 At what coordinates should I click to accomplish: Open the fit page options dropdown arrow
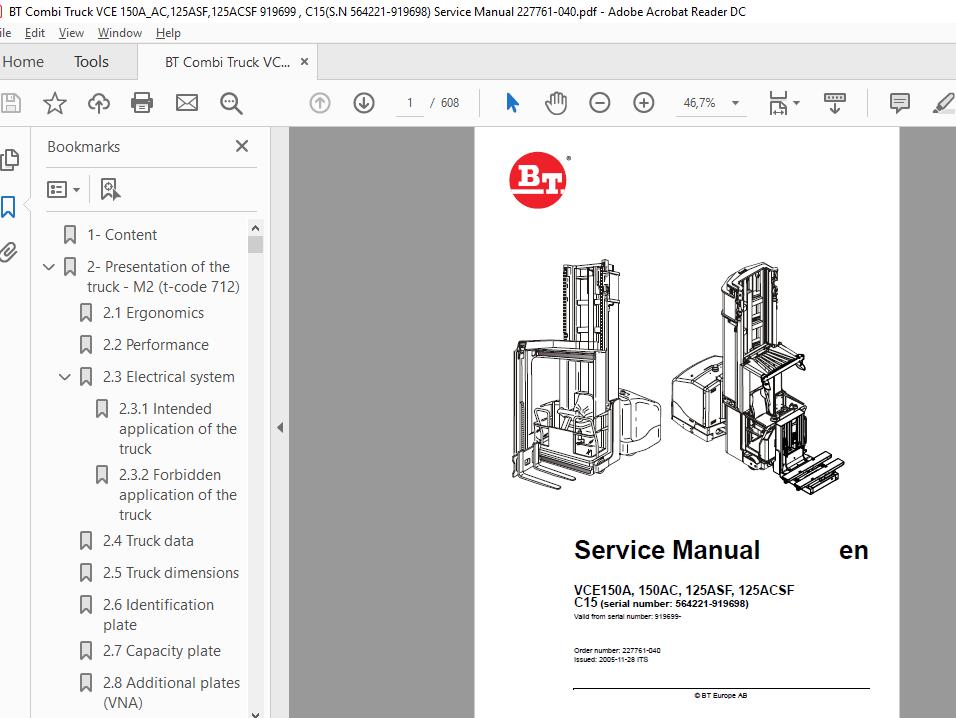[796, 103]
